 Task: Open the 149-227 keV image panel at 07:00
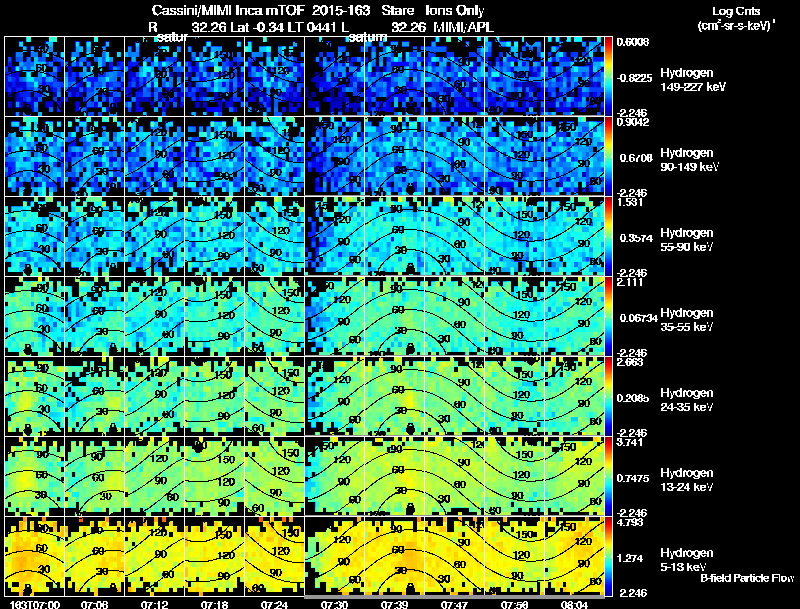[34, 76]
